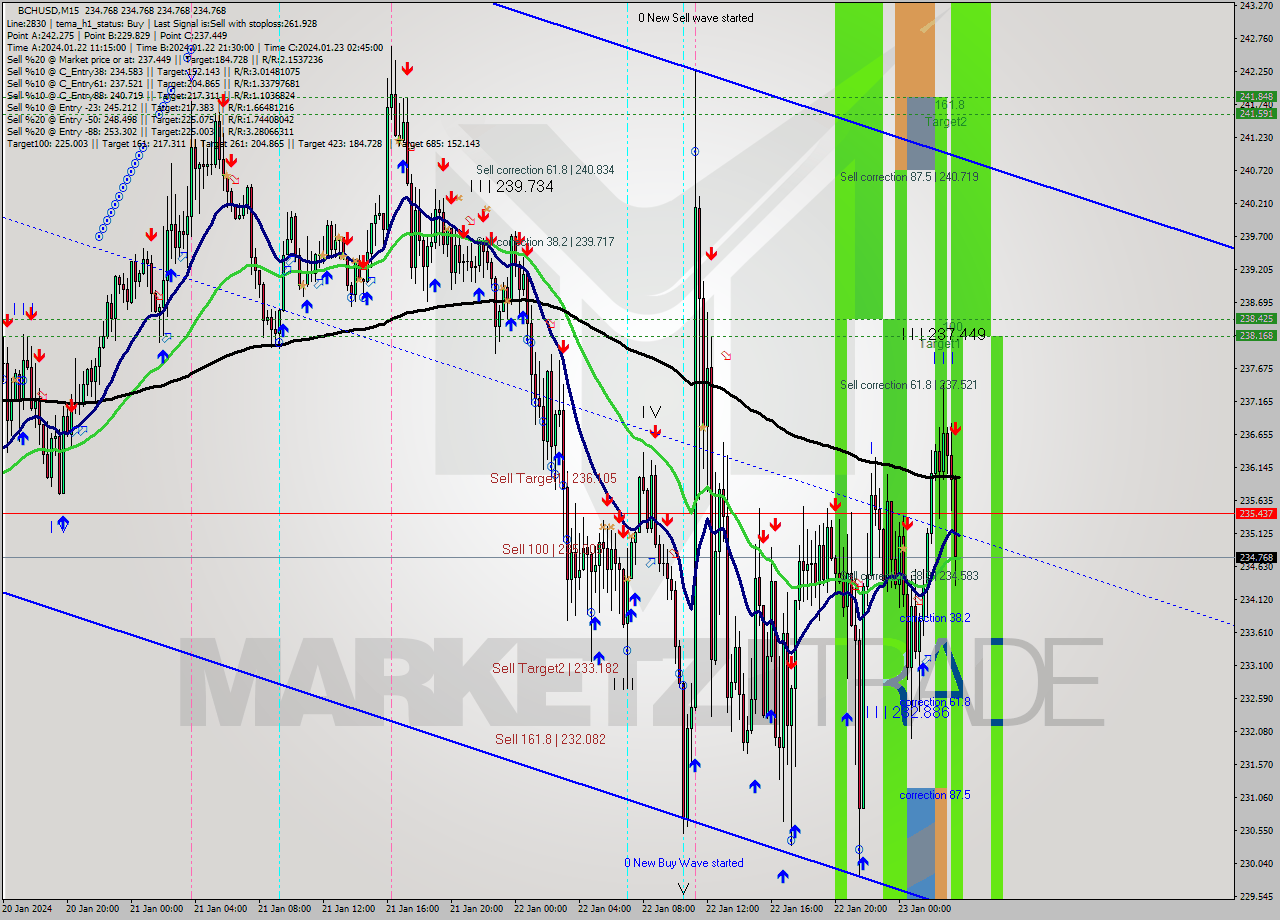This screenshot has height=920, width=1280.
Task: Click '21 Jan 20:00' on the time axis
Action: (478, 909)
